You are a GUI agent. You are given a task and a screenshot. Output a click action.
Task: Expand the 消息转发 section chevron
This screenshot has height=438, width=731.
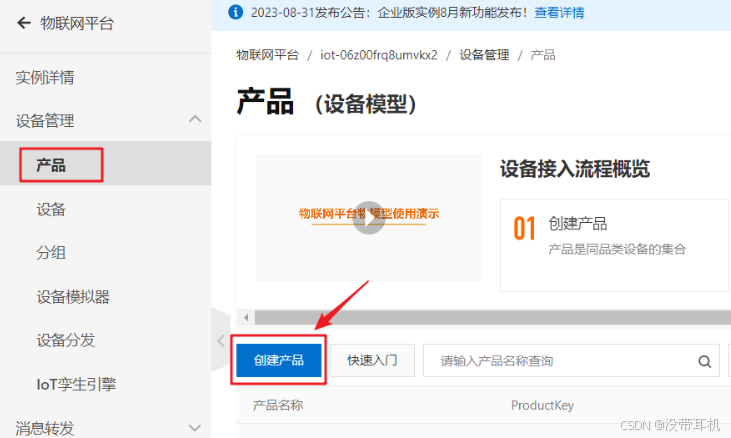pos(195,427)
